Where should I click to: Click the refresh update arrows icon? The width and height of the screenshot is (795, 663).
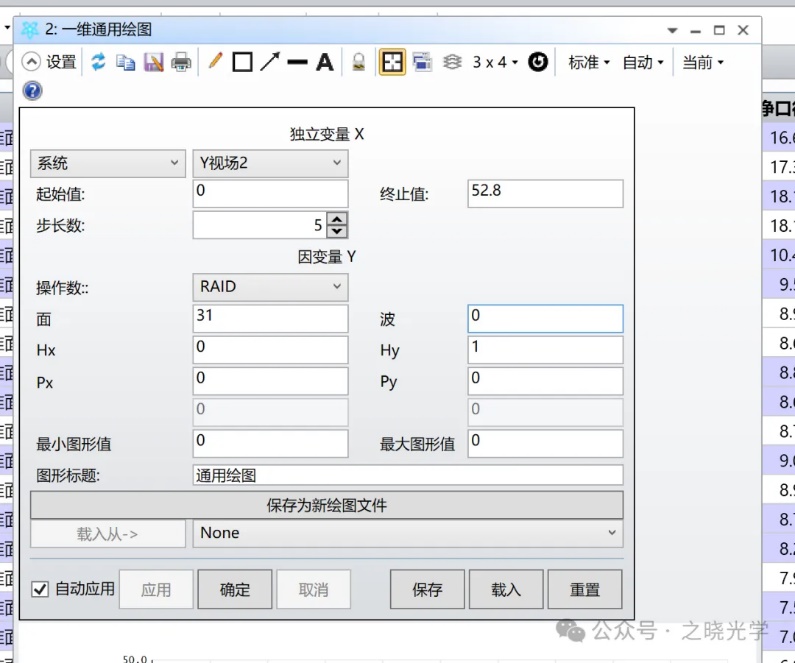click(x=98, y=62)
